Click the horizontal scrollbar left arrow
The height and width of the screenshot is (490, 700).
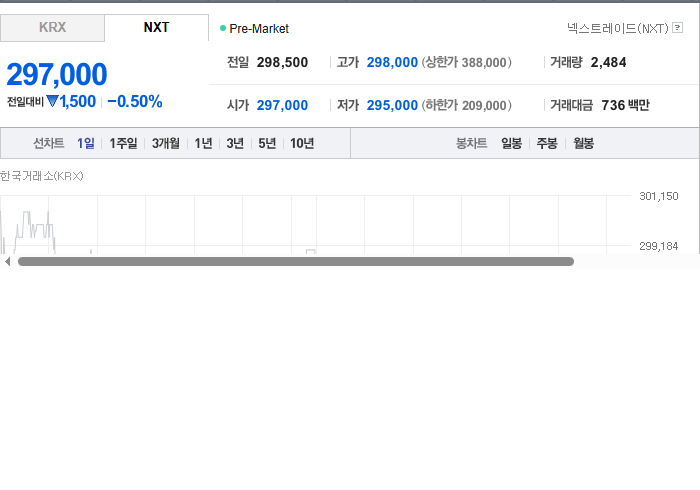click(x=8, y=262)
